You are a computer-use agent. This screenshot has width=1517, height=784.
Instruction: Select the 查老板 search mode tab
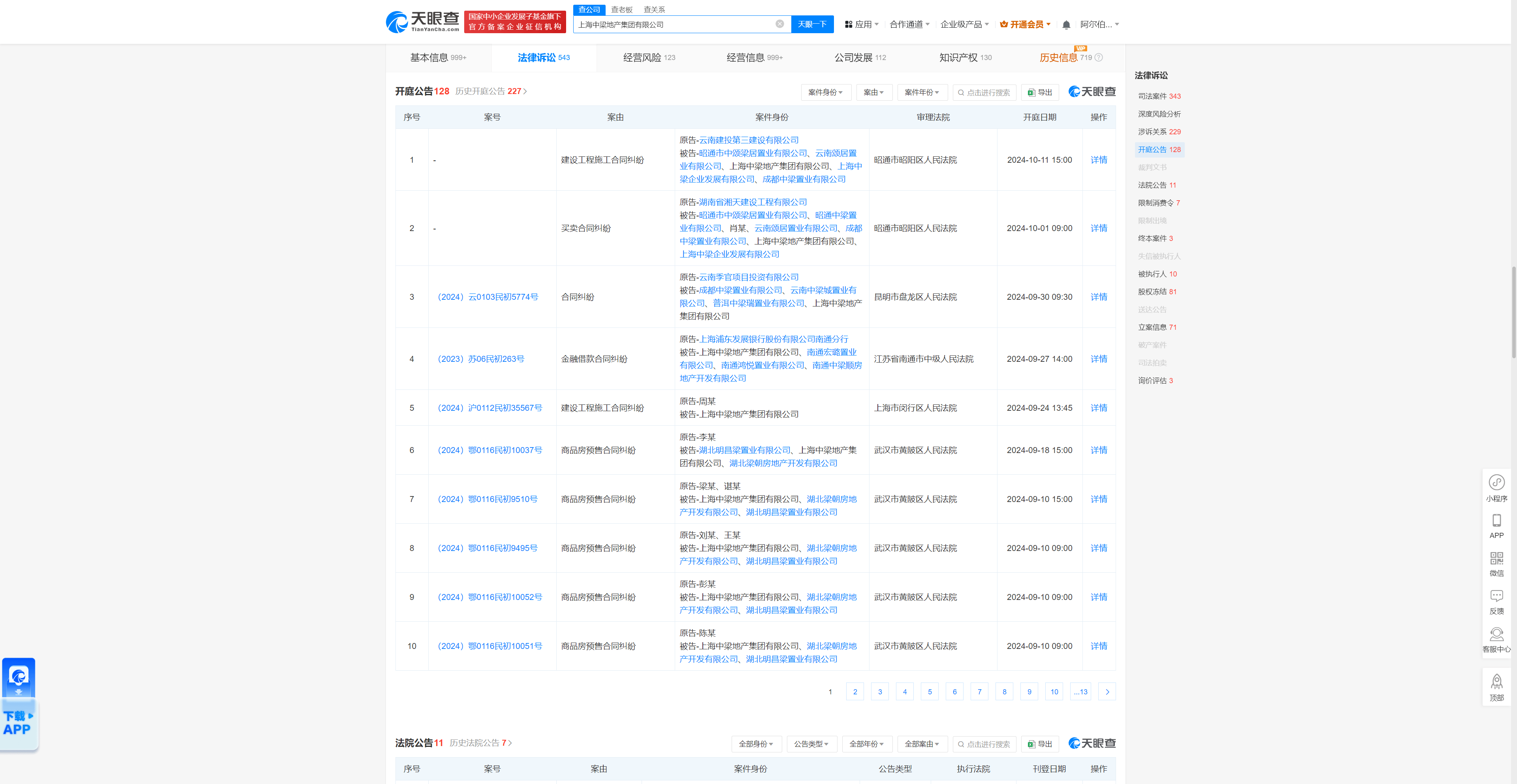tap(621, 9)
